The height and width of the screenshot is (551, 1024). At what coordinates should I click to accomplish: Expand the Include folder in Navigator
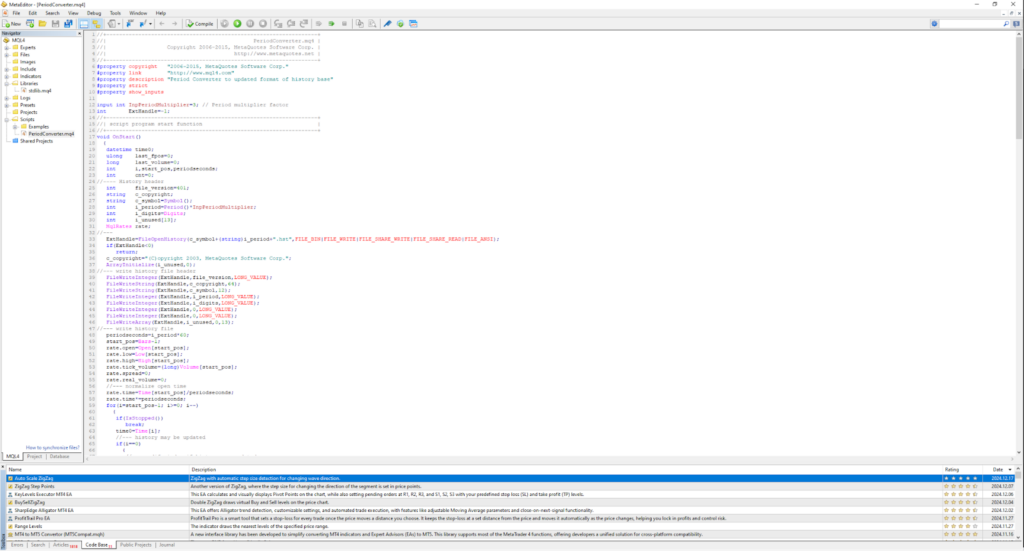(7, 69)
